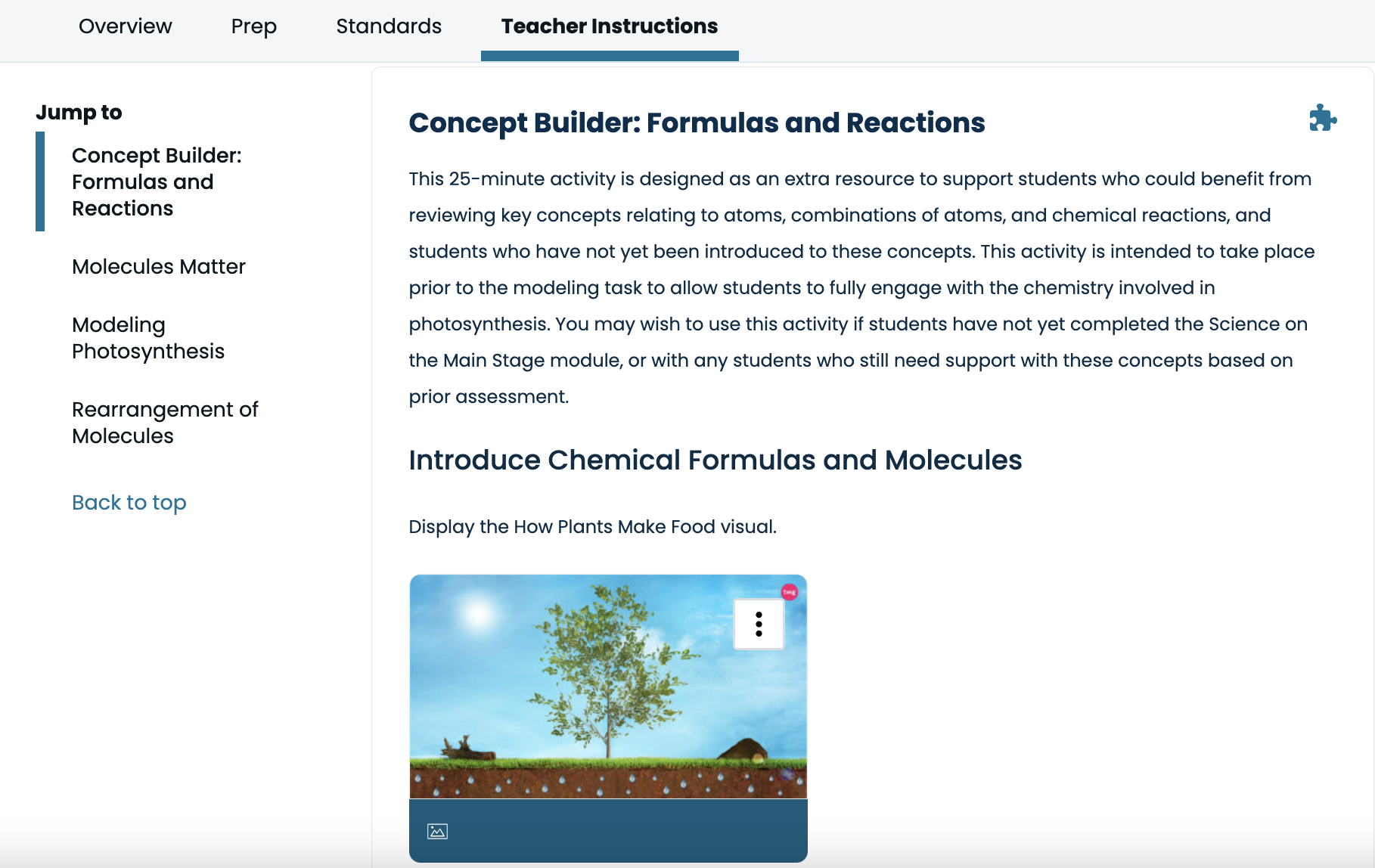Open the Prep tab
1375x868 pixels.
coord(254,26)
